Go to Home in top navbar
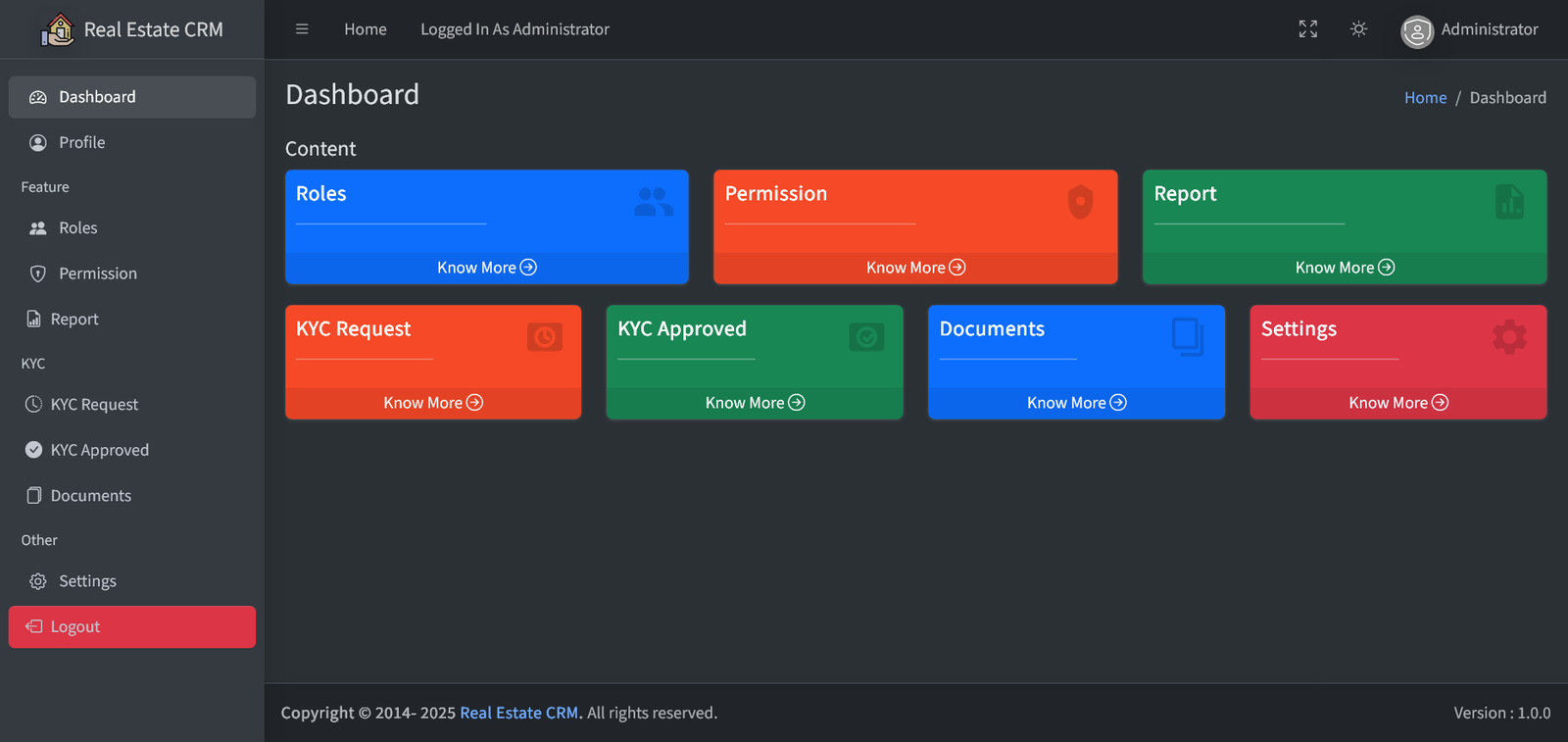 coord(365,29)
